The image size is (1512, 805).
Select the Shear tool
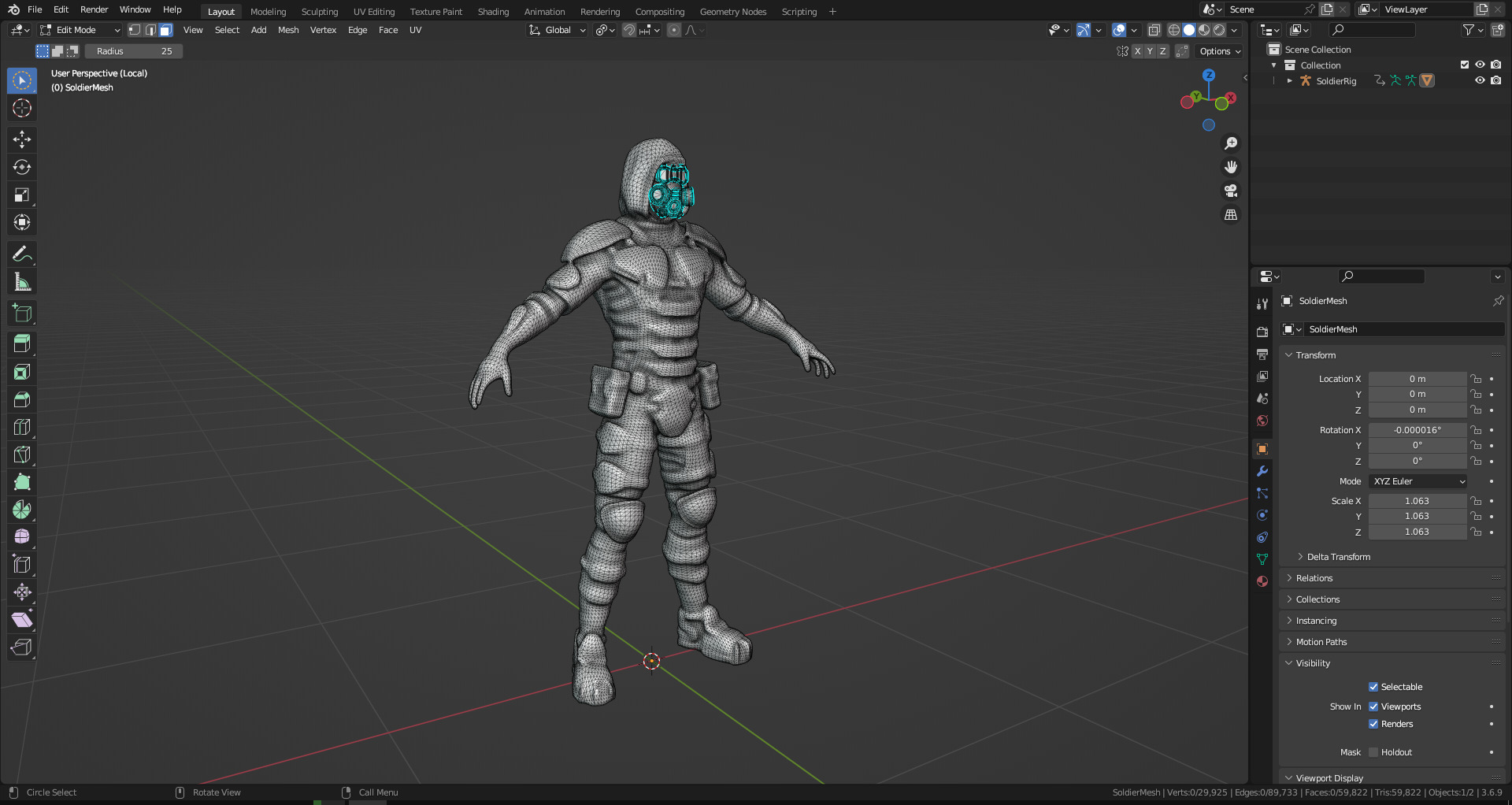[22, 620]
